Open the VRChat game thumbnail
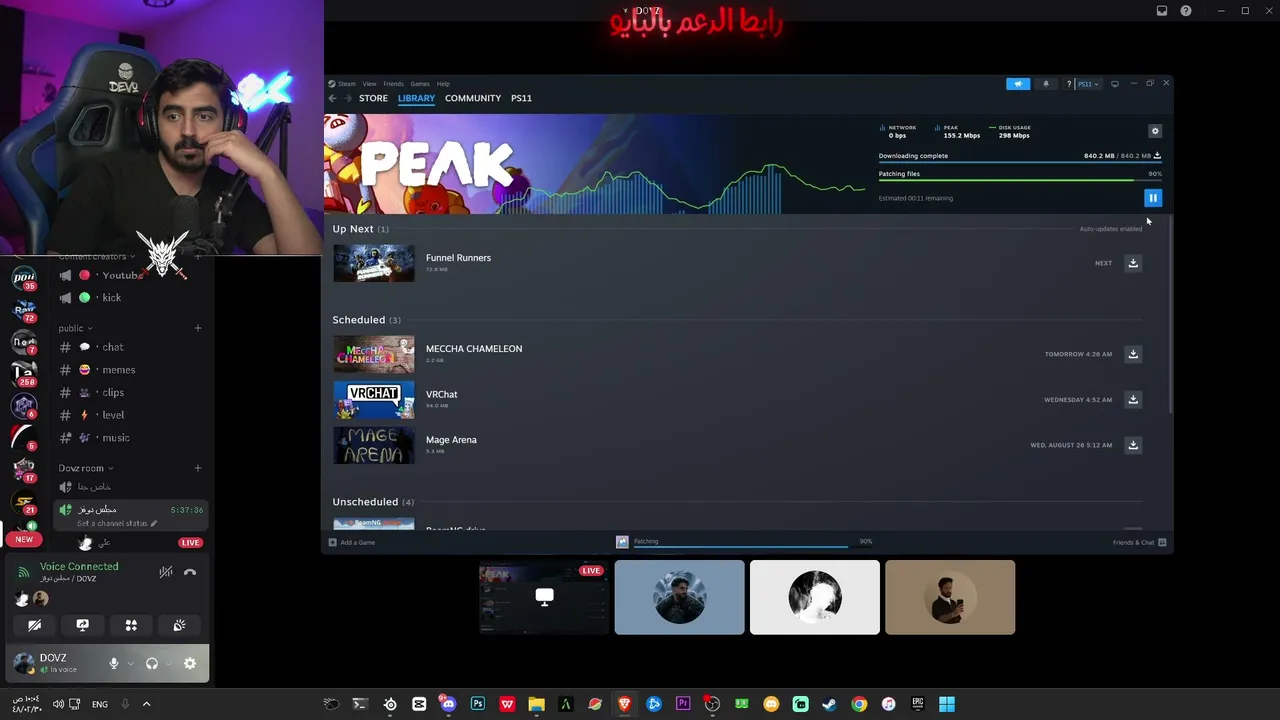1280x720 pixels. [374, 399]
